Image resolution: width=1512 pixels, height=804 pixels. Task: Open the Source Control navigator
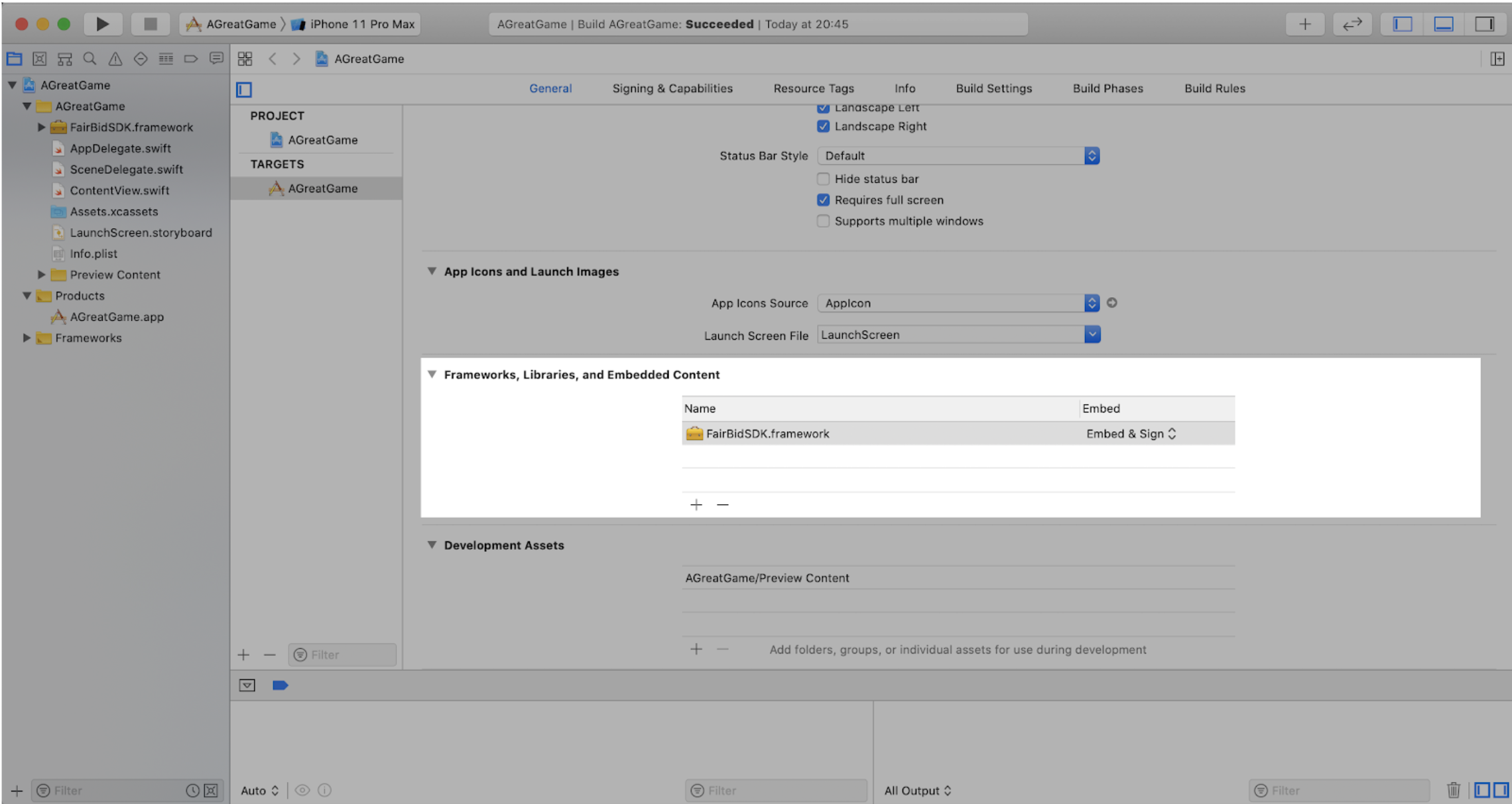40,58
